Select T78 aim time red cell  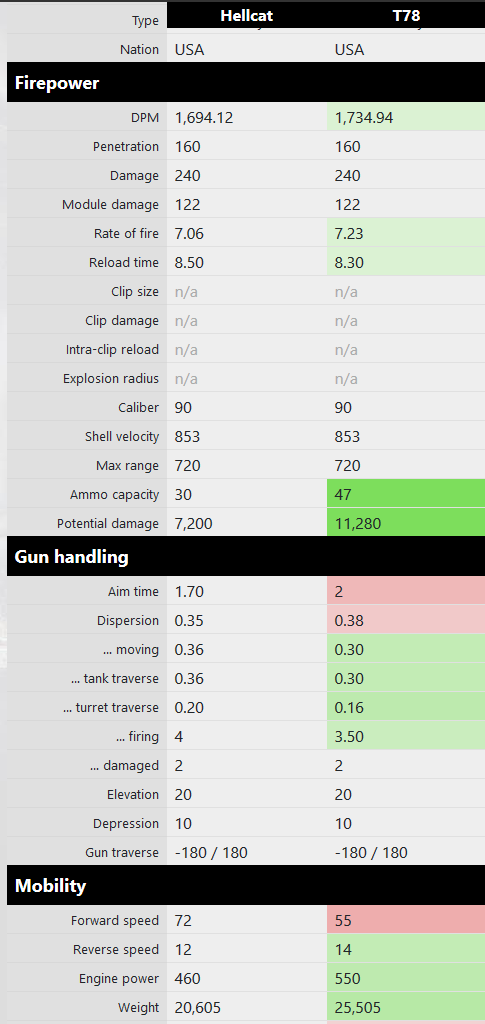(x=406, y=592)
